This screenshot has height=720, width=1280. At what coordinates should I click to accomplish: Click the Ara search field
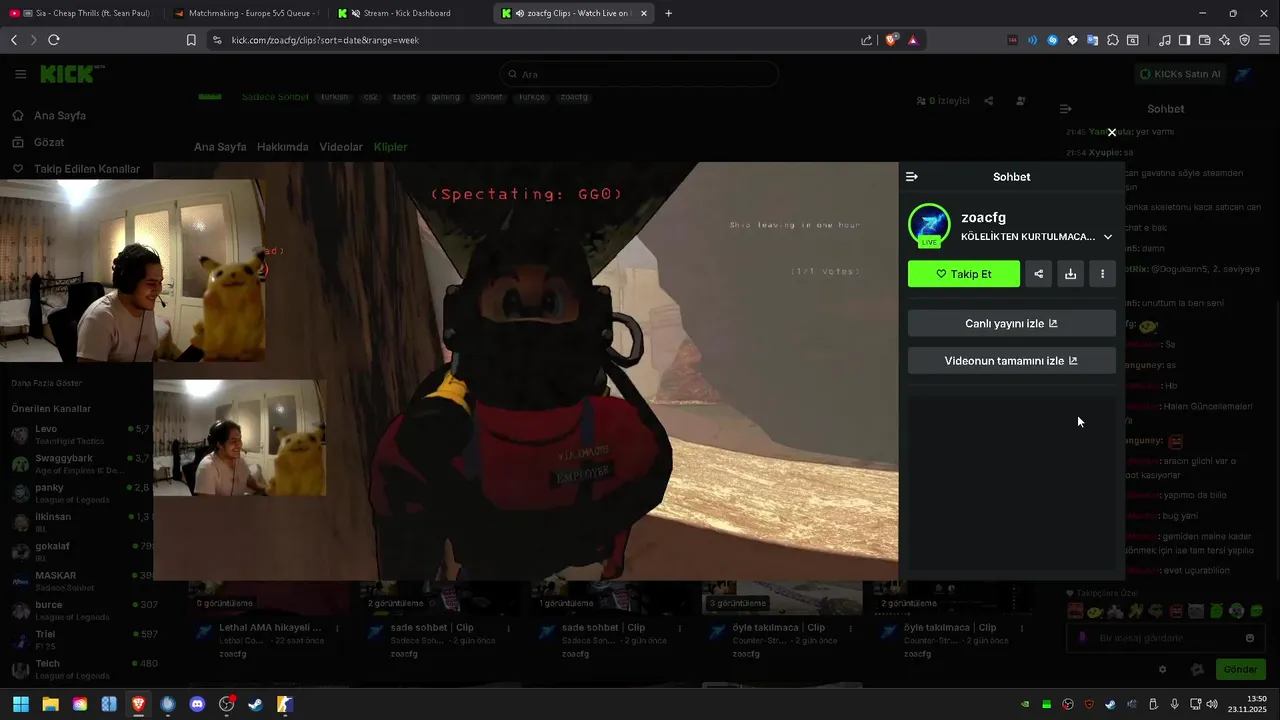tap(639, 74)
